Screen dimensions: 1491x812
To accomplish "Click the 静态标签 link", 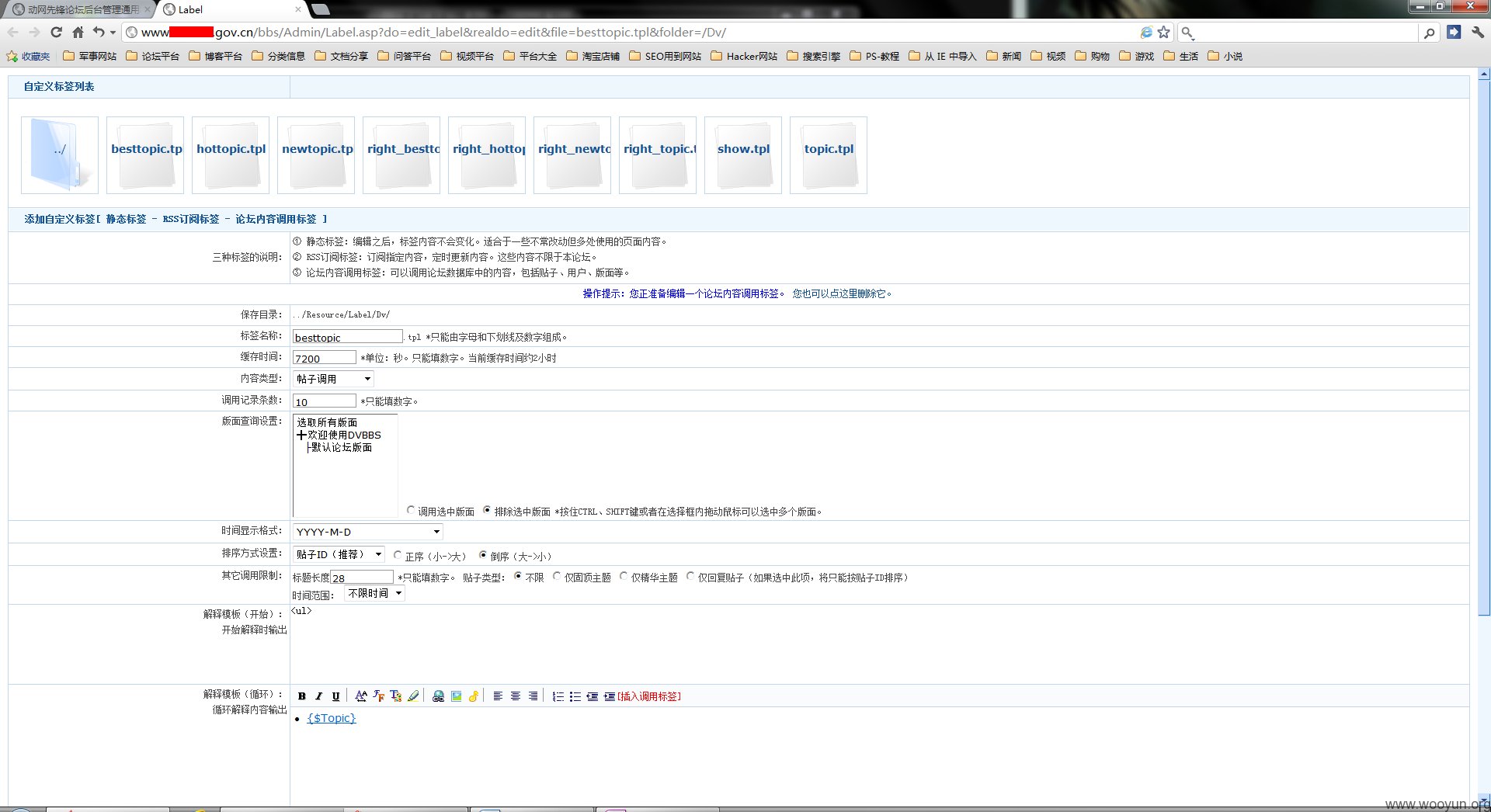I will coord(126,220).
